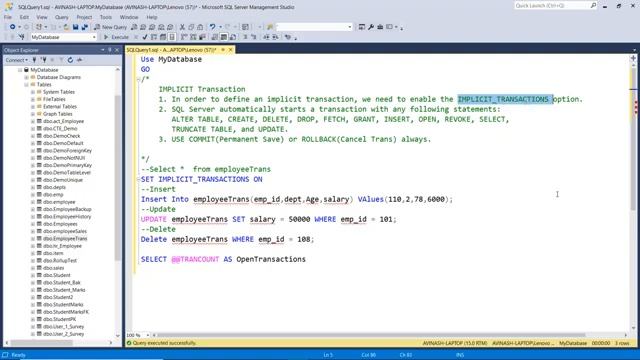
Task: Click green success icon in status bar
Action: [129, 343]
